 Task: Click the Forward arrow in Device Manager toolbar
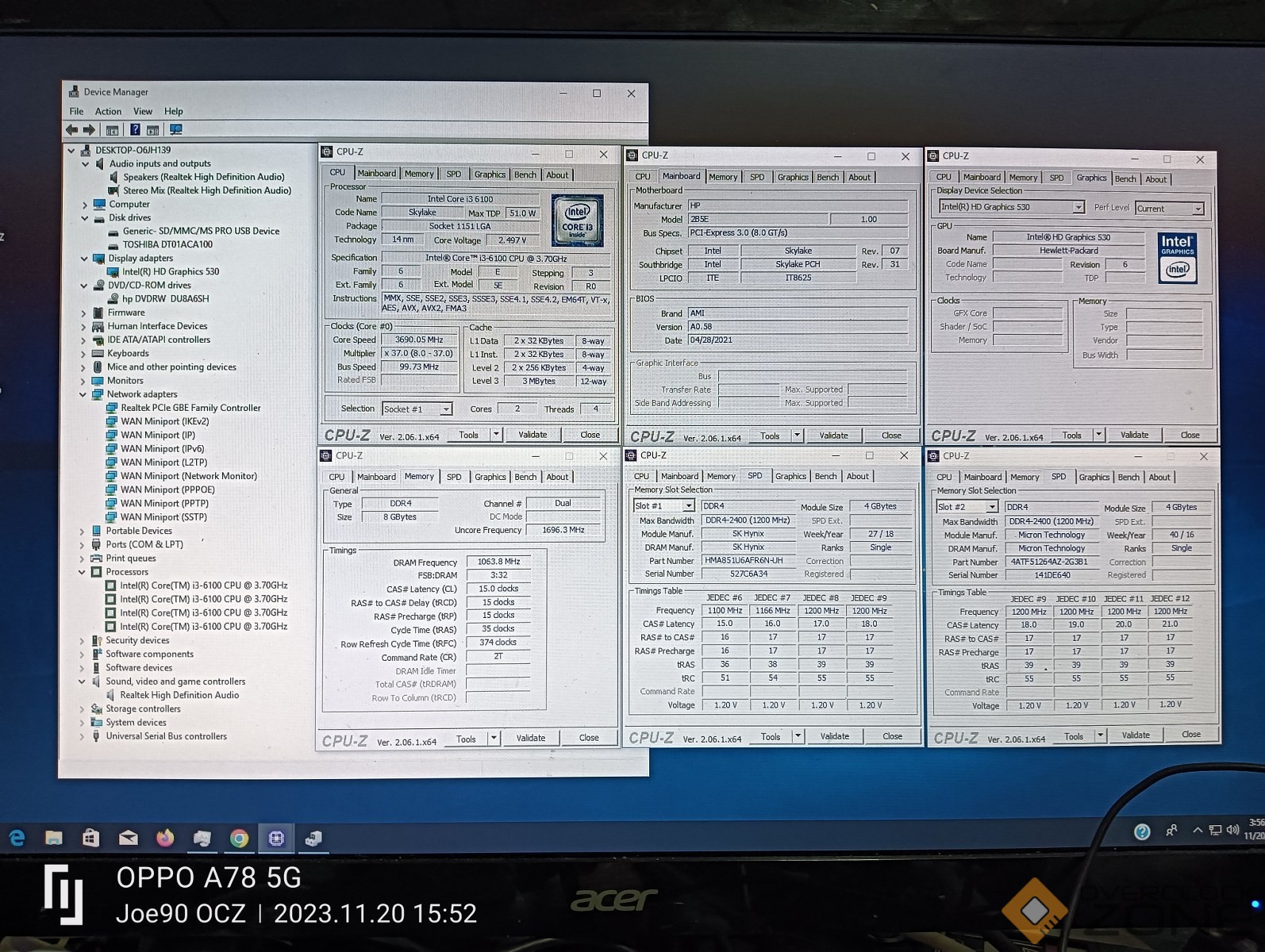89,129
